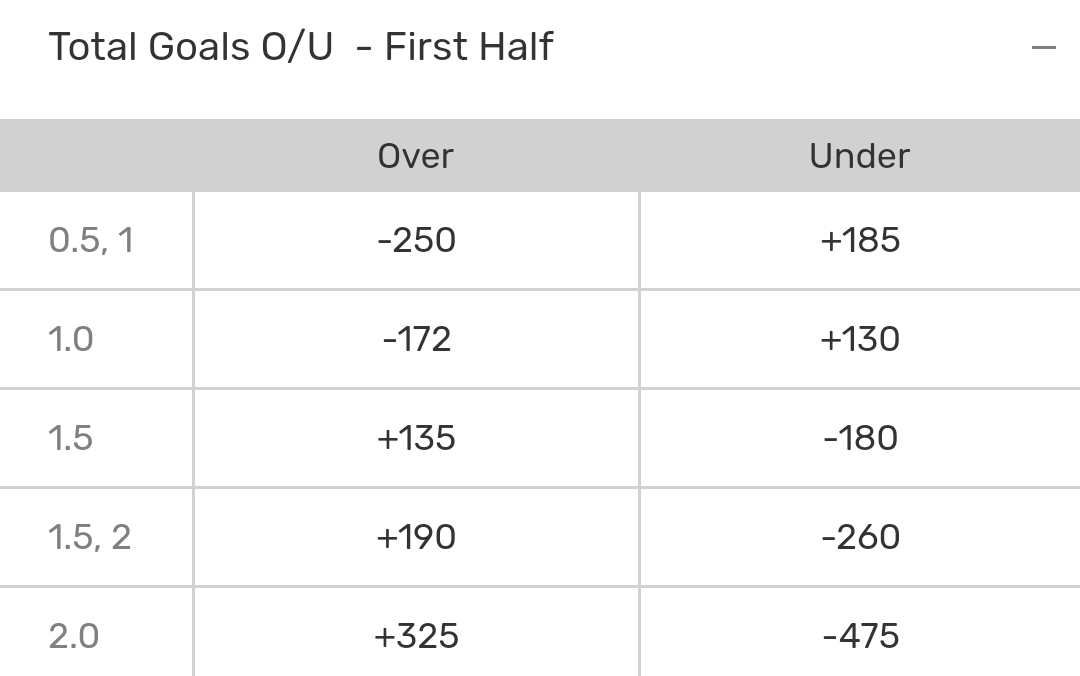Click the 1.5, 2 goal line label
This screenshot has height=676, width=1080.
90,537
